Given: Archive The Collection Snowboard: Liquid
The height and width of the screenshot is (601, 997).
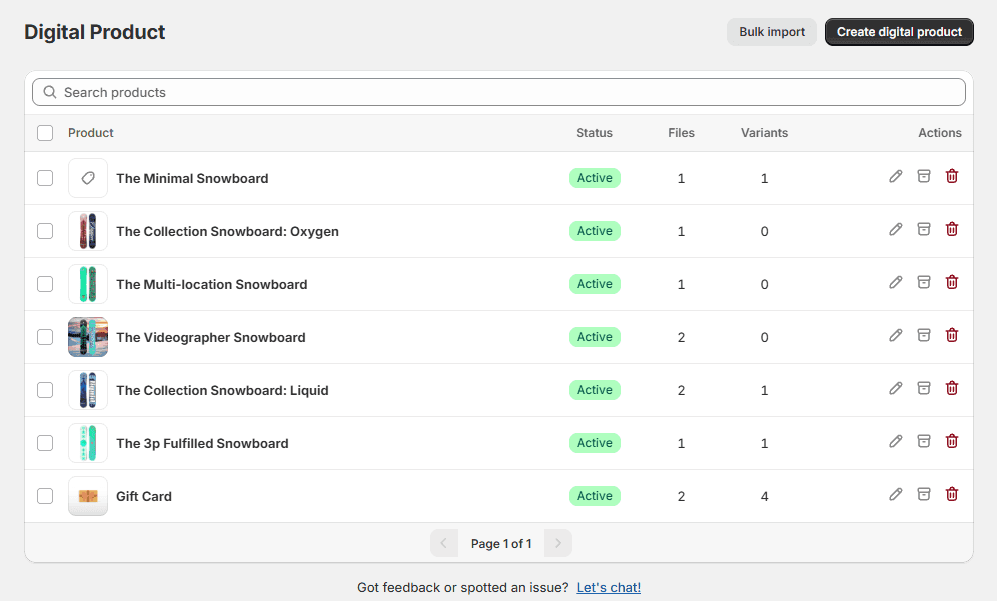Looking at the screenshot, I should [924, 388].
